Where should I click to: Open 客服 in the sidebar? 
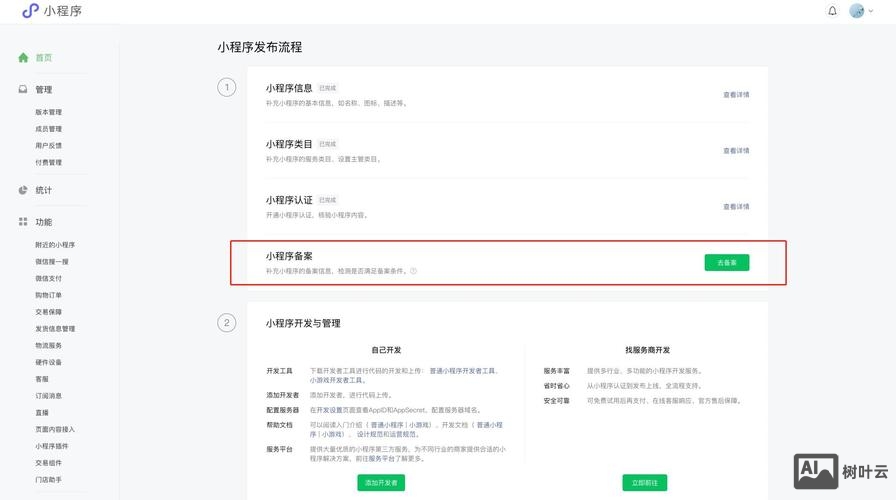(42, 379)
